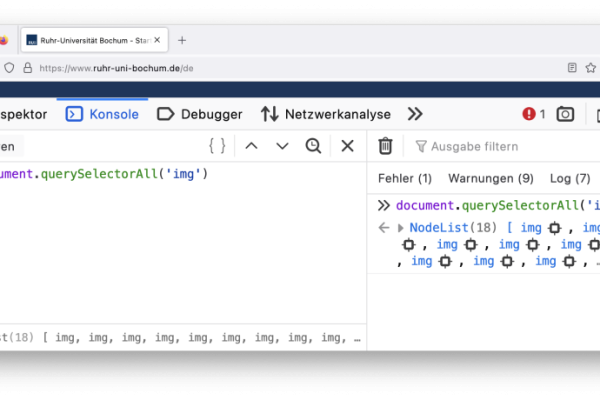Click querySelectorAll code in editor
The image size is (600, 400).
point(99,174)
